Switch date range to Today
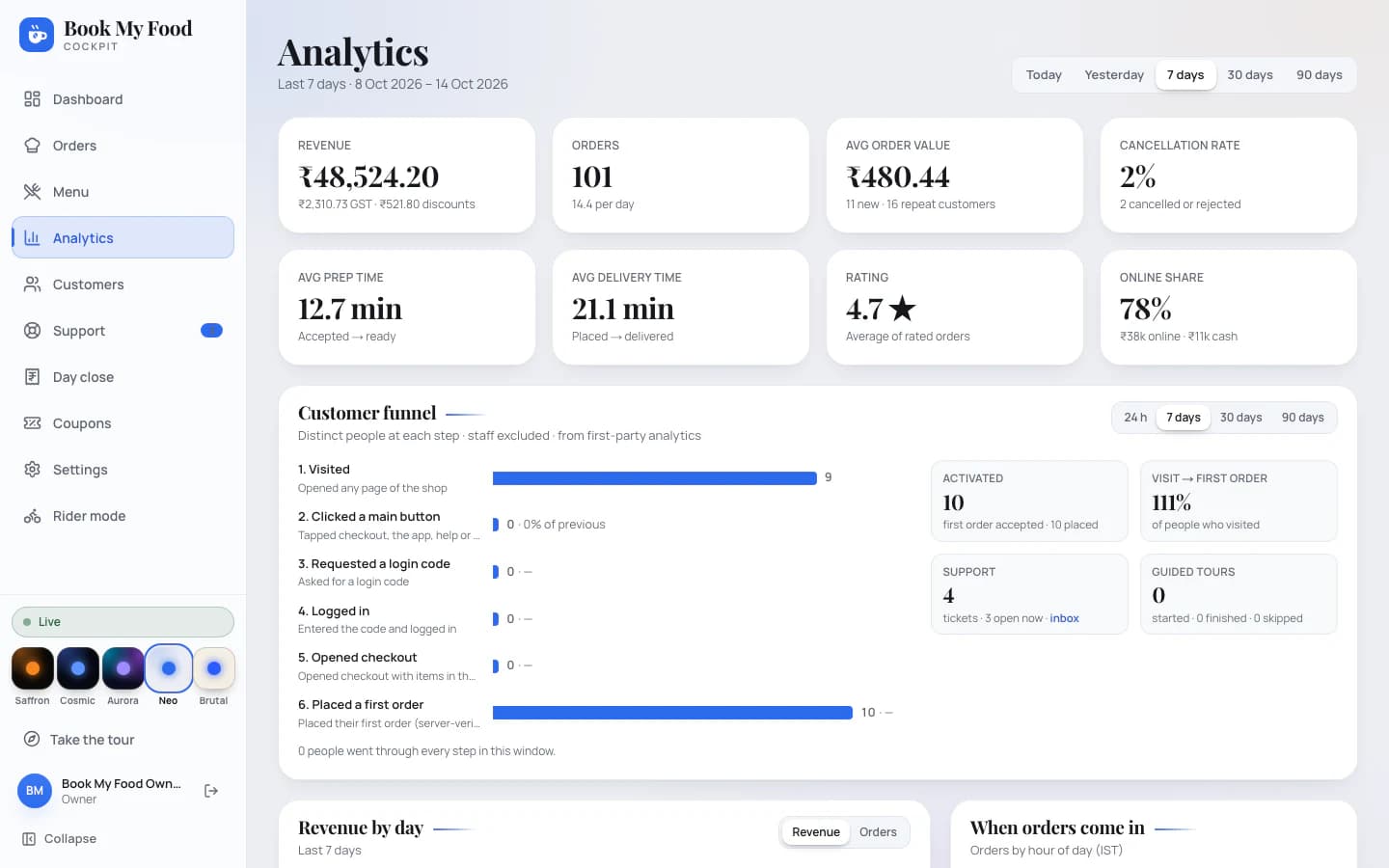The width and height of the screenshot is (1389, 868). tap(1044, 75)
